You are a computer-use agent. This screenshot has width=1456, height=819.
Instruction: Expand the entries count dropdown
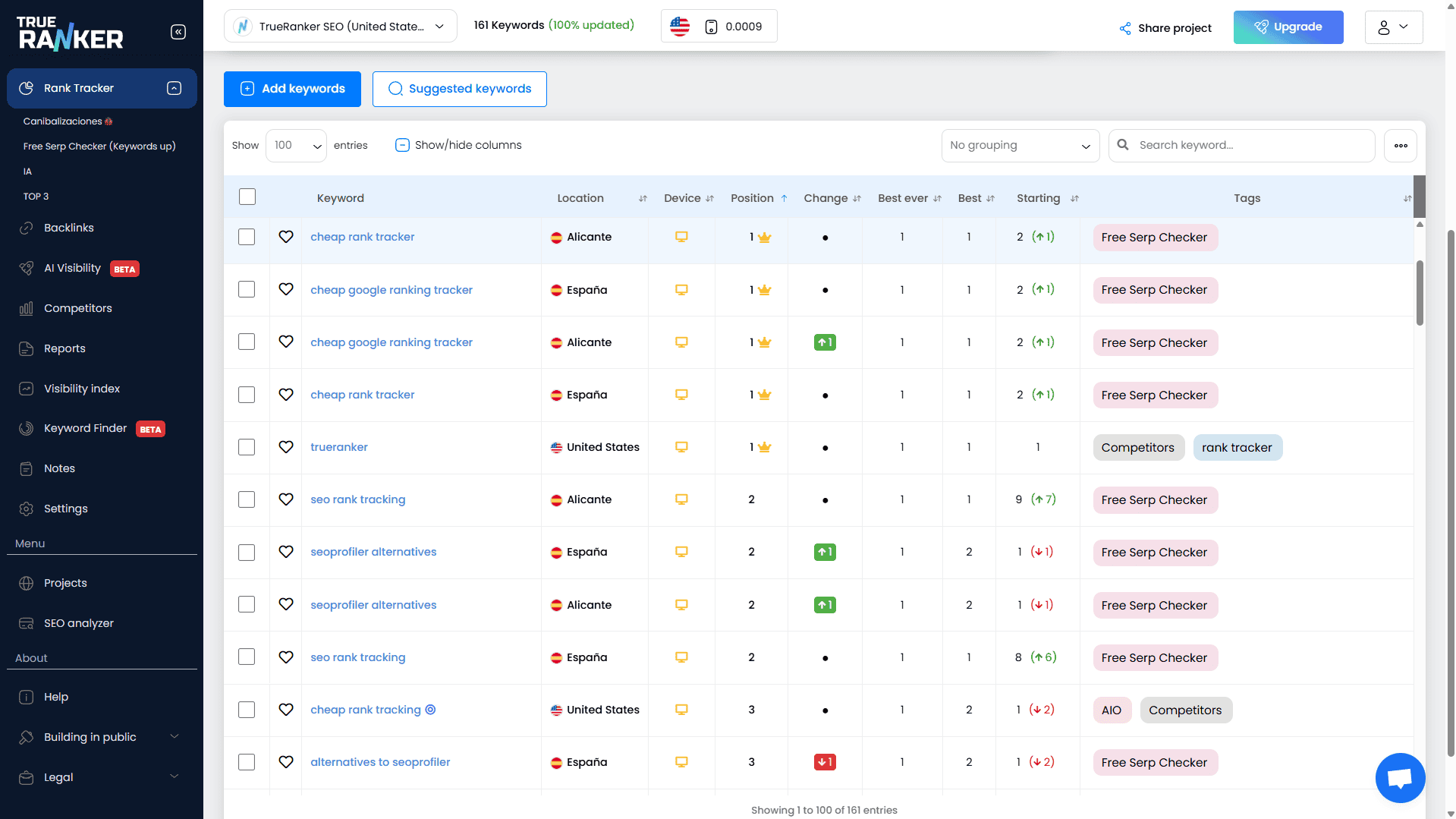pos(296,145)
